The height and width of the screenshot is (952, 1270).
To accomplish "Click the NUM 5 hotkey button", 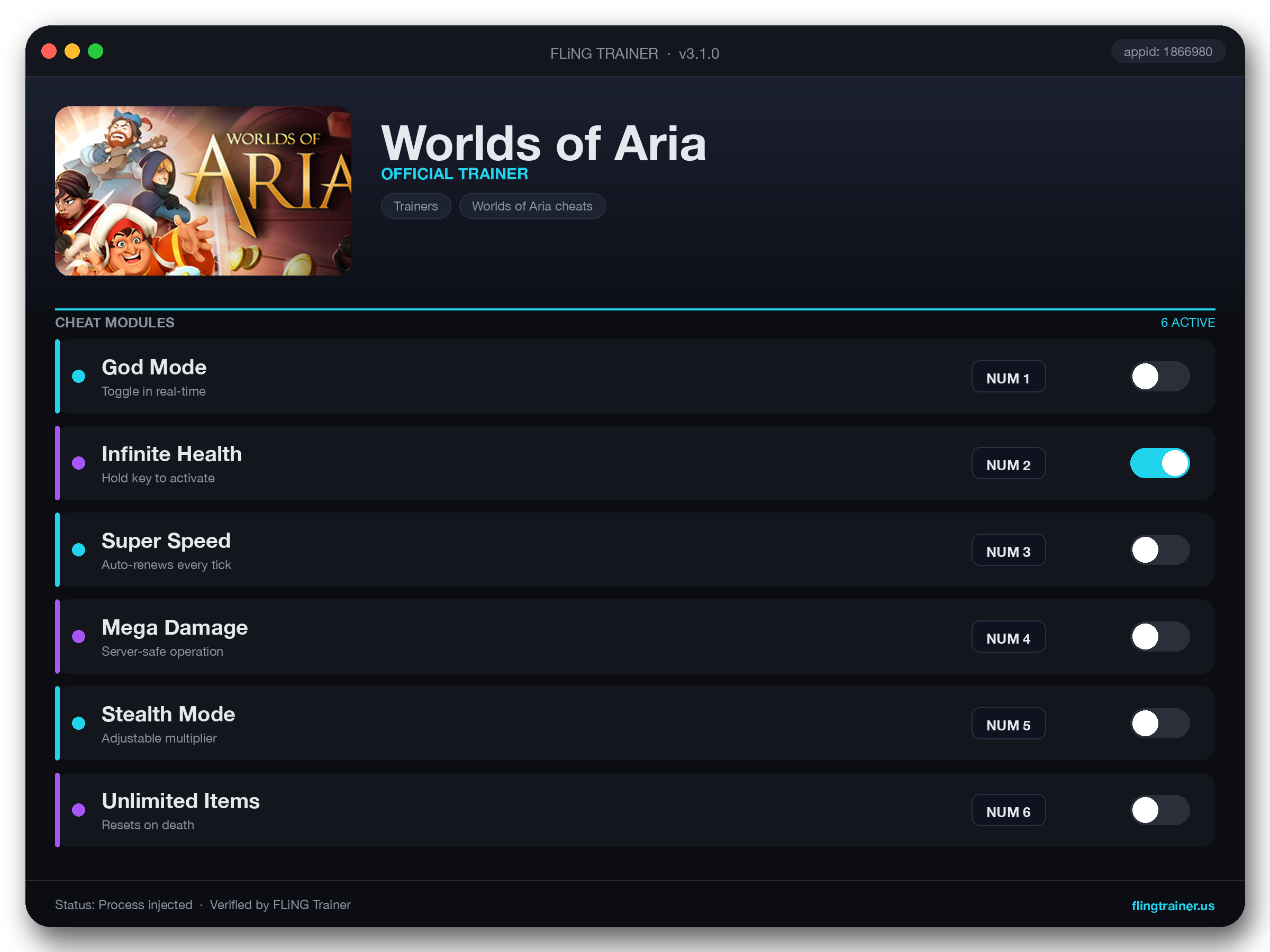I will click(1008, 723).
